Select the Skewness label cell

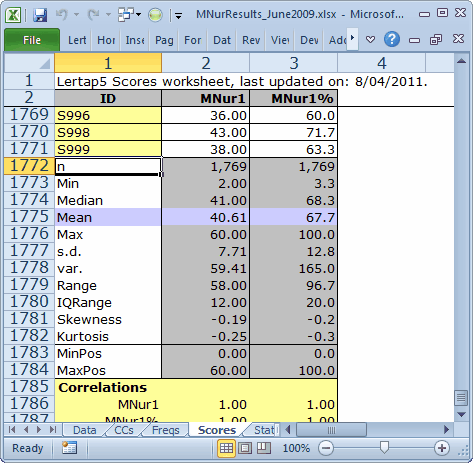(x=108, y=319)
